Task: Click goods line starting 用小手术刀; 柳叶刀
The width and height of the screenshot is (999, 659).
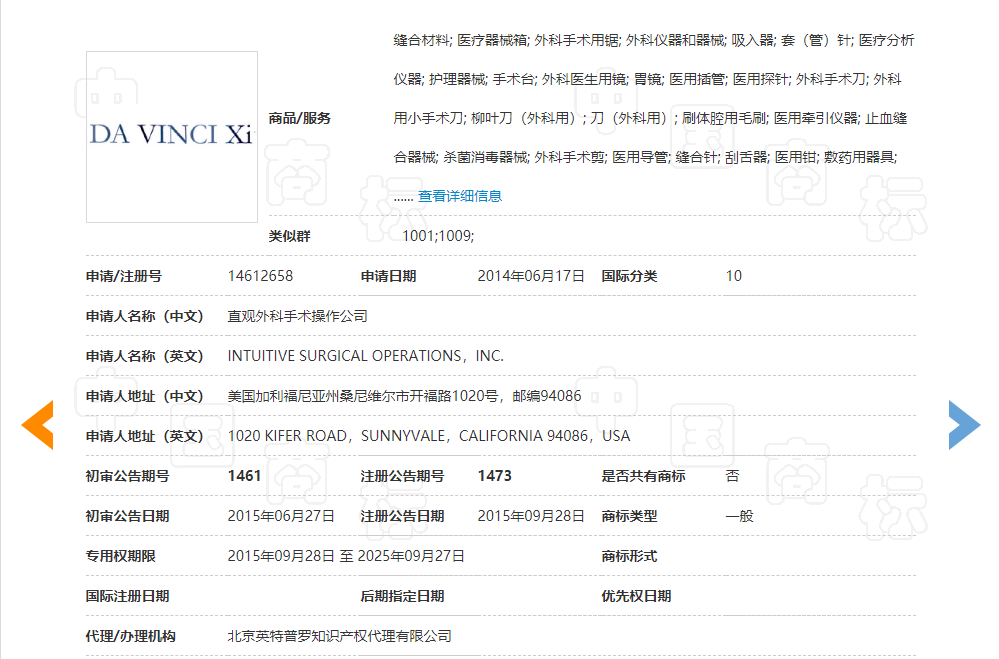Action: 650,119
